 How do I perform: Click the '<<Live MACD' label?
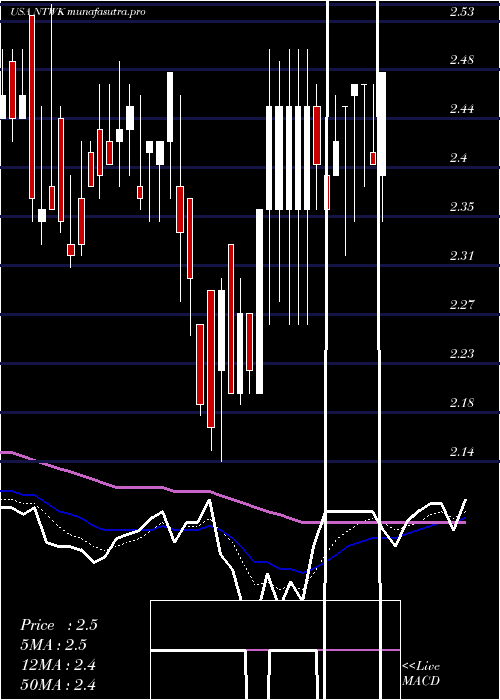(x=421, y=673)
